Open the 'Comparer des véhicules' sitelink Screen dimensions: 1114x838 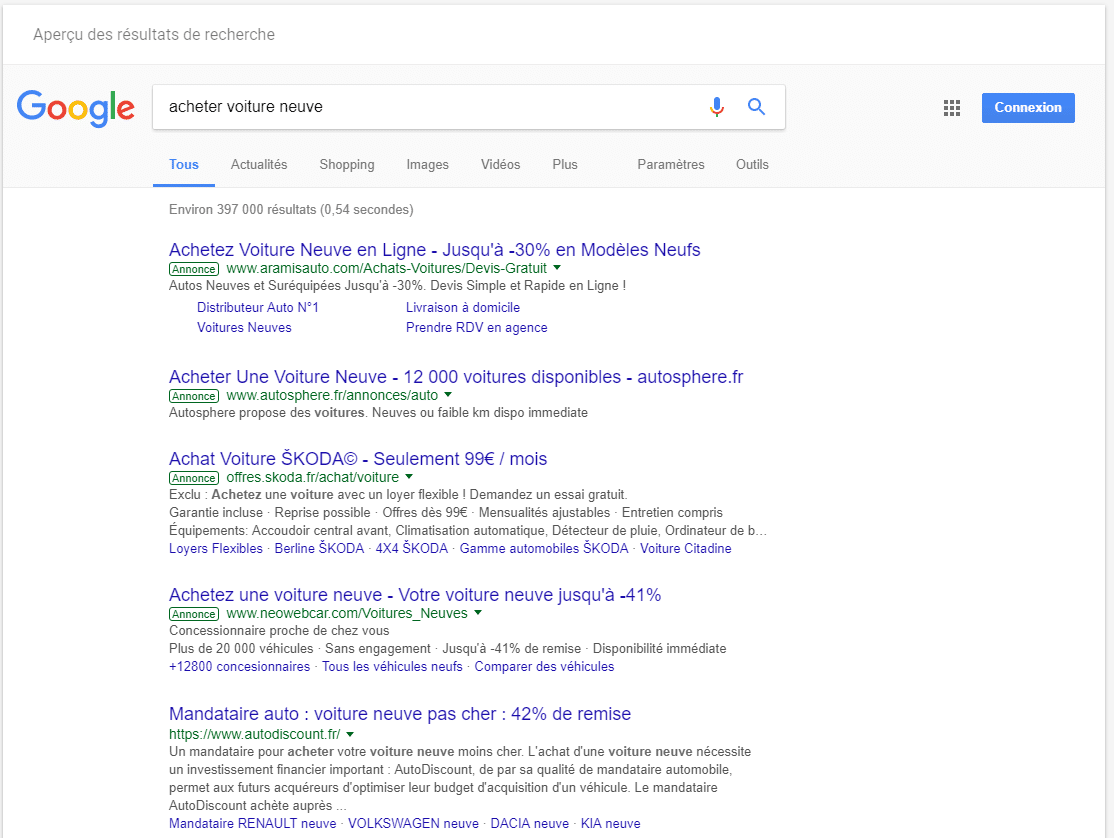point(544,667)
